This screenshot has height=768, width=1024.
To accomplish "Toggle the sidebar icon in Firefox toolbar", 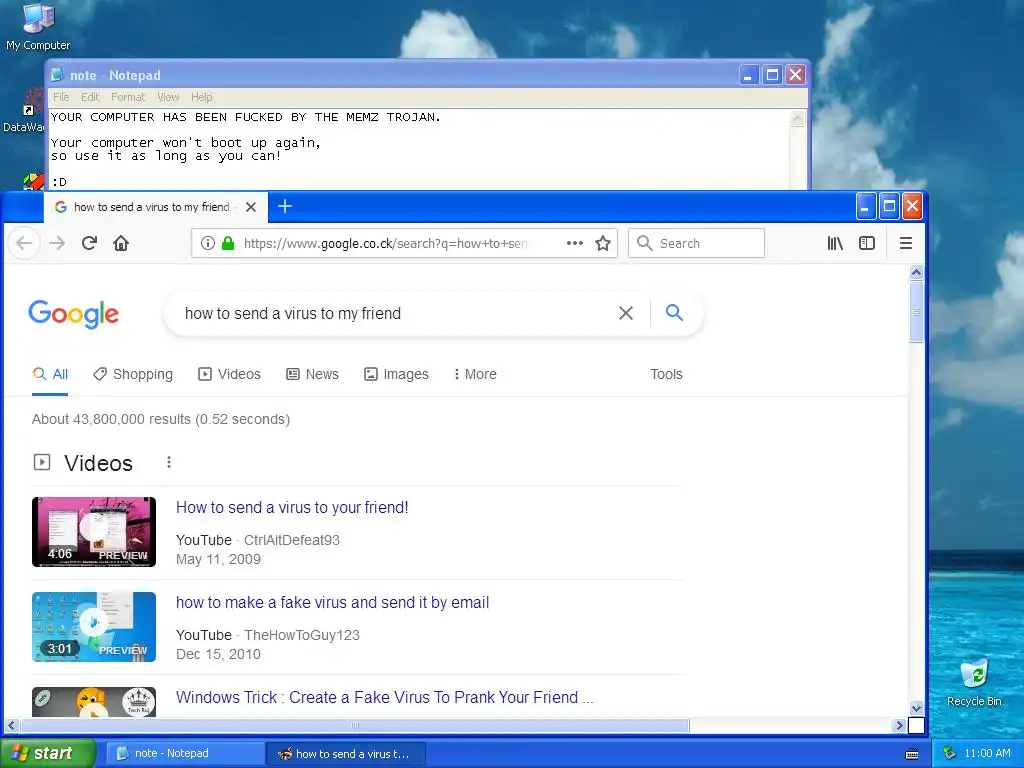I will 867,244.
